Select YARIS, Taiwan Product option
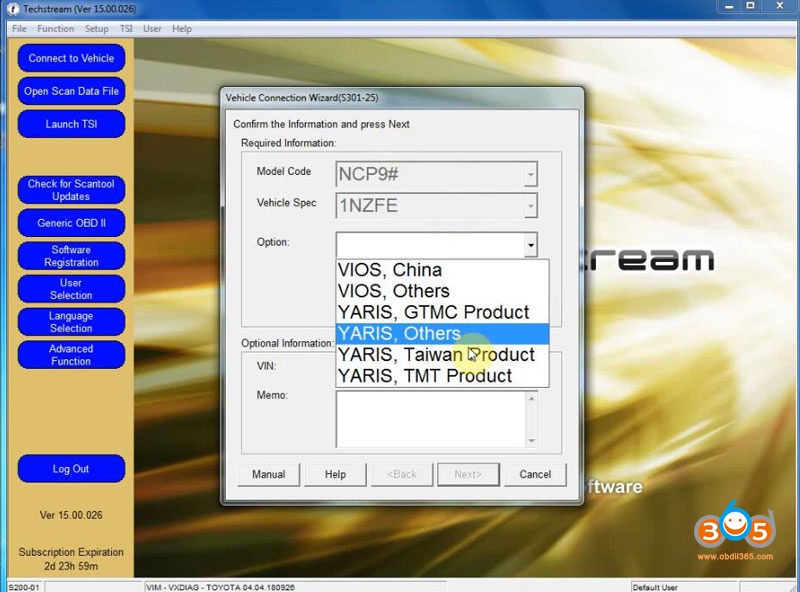This screenshot has width=800, height=592. [x=442, y=354]
